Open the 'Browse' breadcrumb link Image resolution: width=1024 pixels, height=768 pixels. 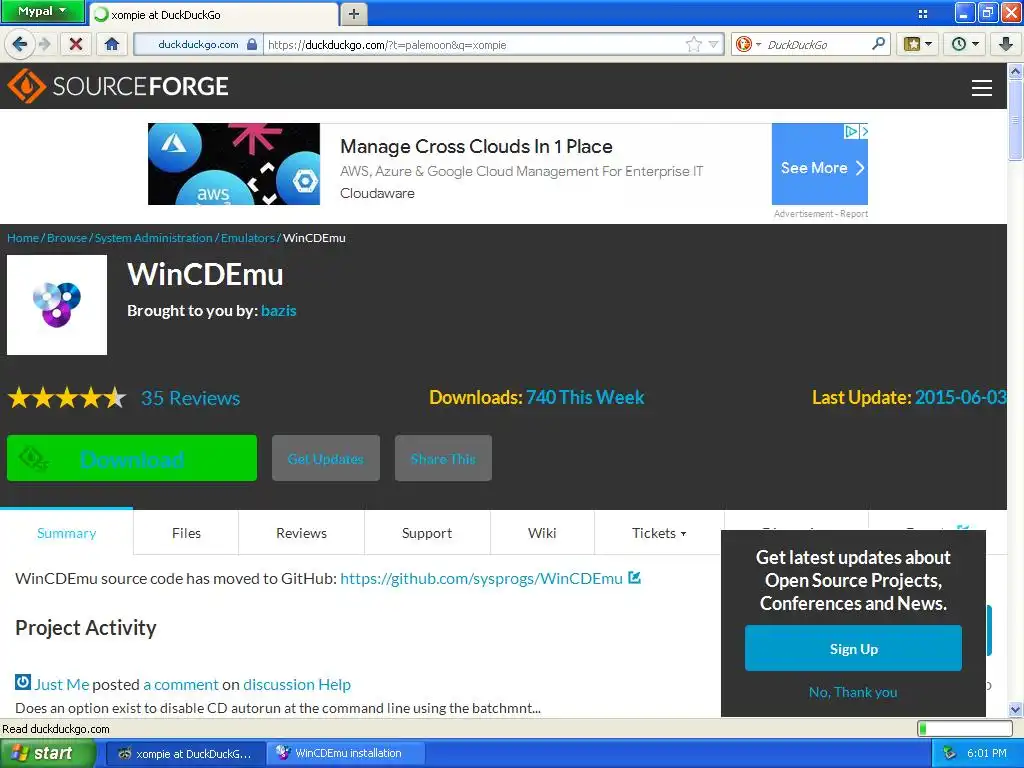[67, 238]
